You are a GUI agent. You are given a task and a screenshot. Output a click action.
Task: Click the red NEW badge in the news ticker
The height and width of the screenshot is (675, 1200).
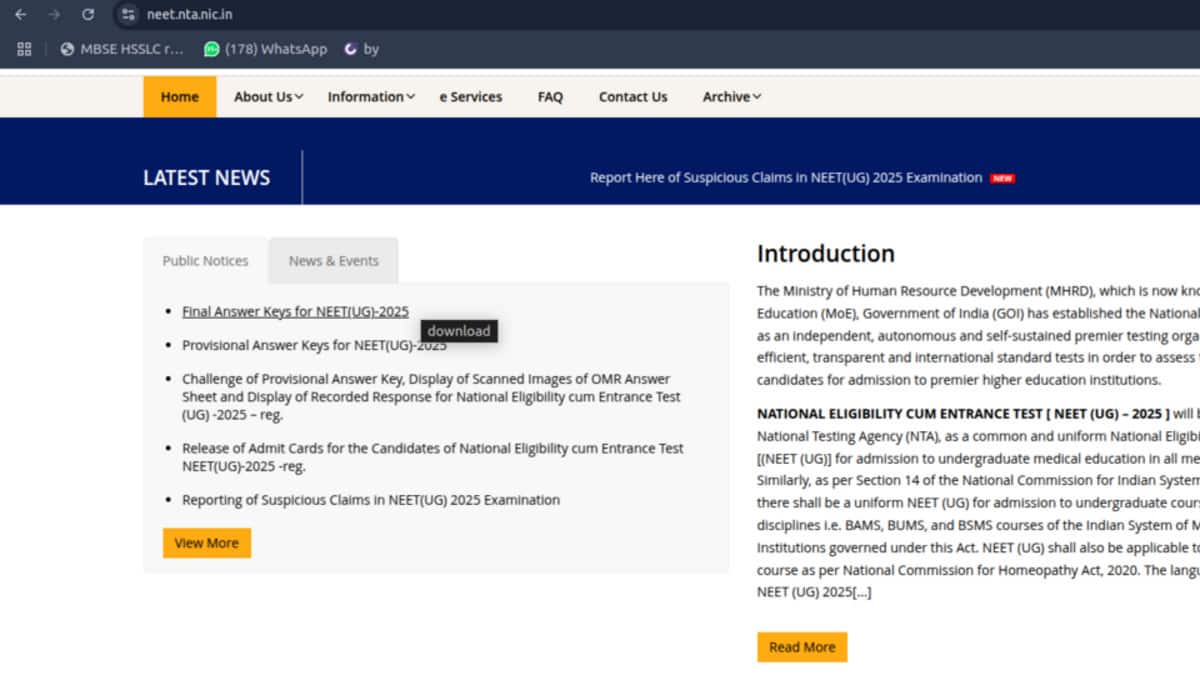(x=1002, y=179)
